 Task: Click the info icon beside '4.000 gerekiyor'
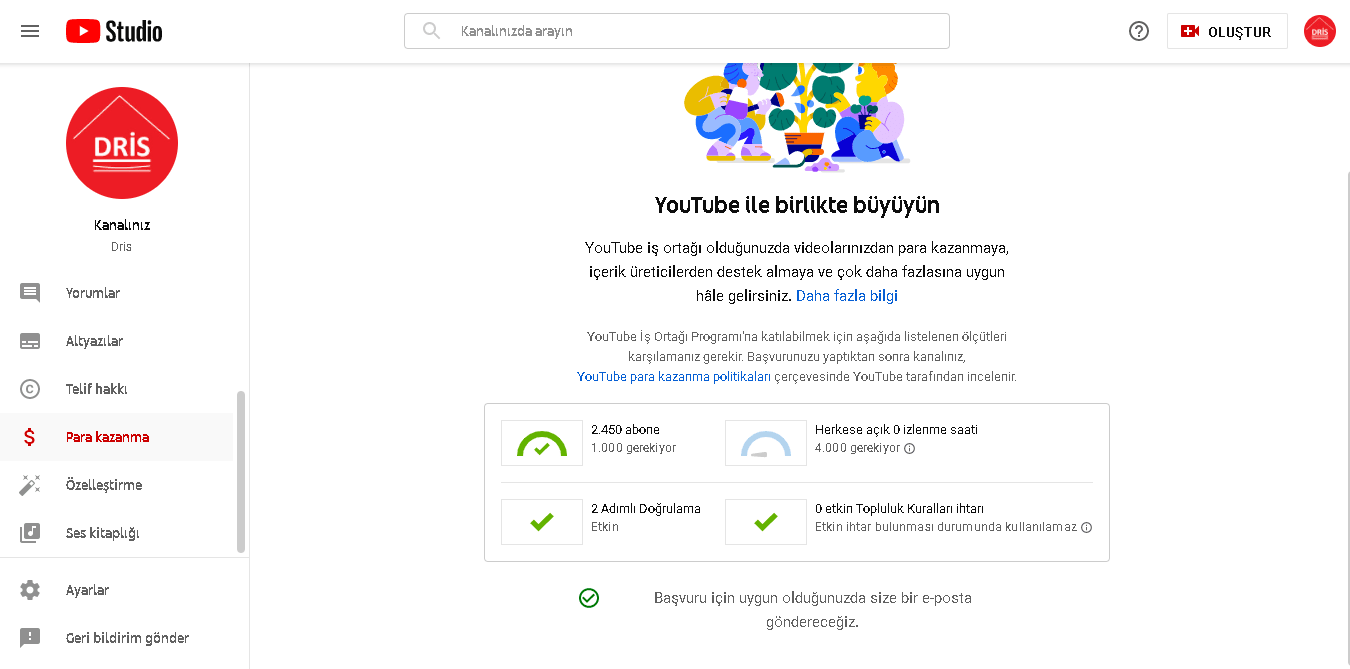909,449
